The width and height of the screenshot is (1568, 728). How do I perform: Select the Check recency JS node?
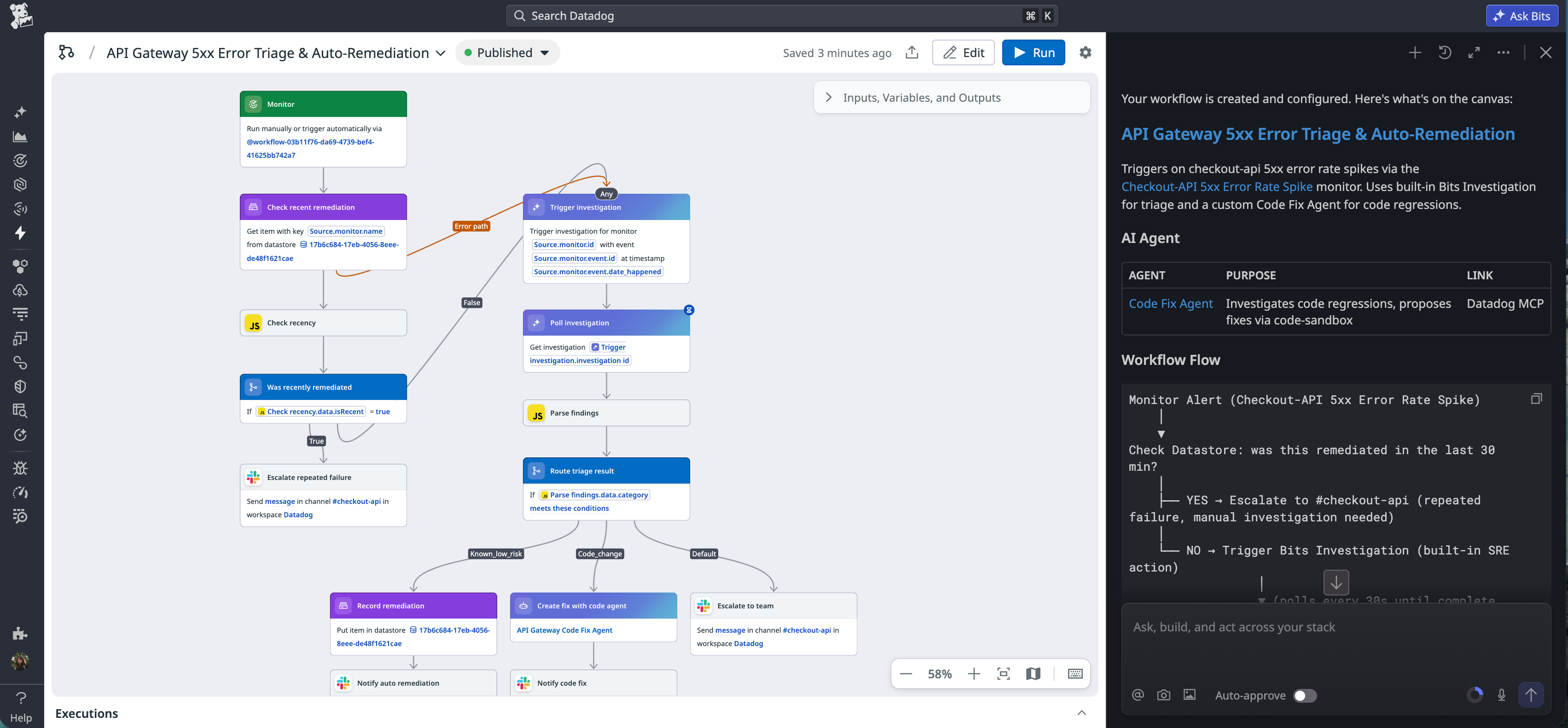323,323
